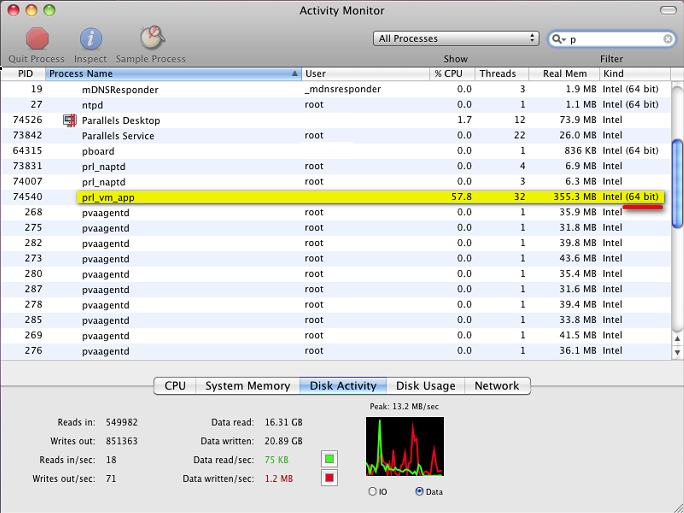Click the _mdnsresponder user cell
The image size is (684, 513).
click(x=342, y=89)
